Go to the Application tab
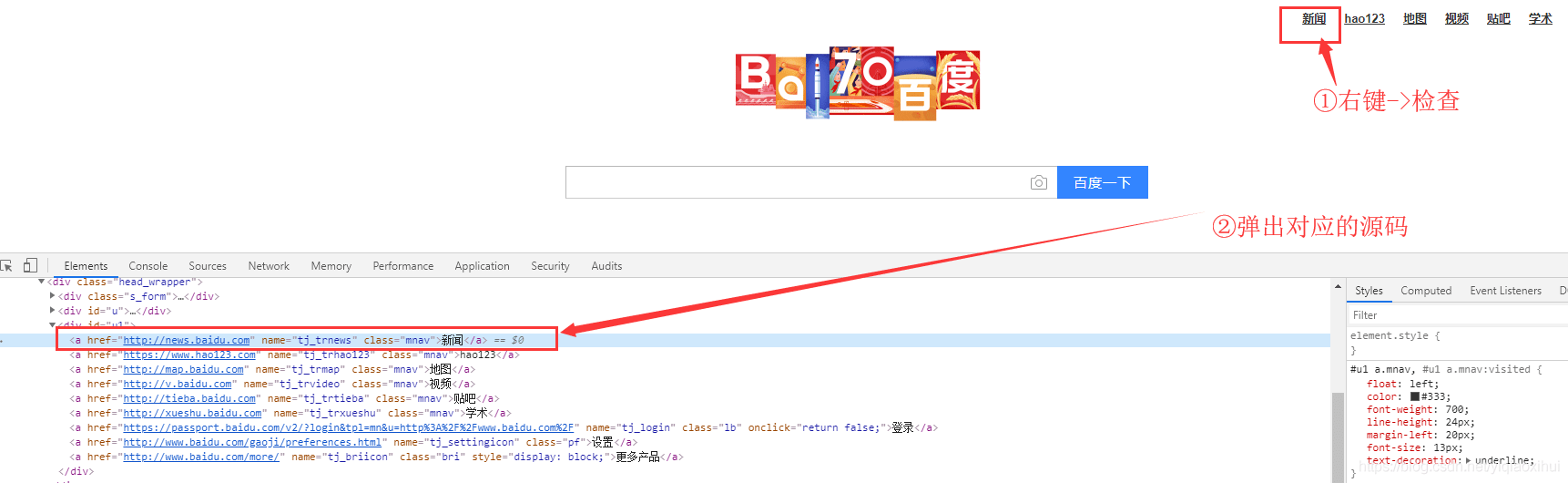This screenshot has height=483, width=1568. pos(482,266)
